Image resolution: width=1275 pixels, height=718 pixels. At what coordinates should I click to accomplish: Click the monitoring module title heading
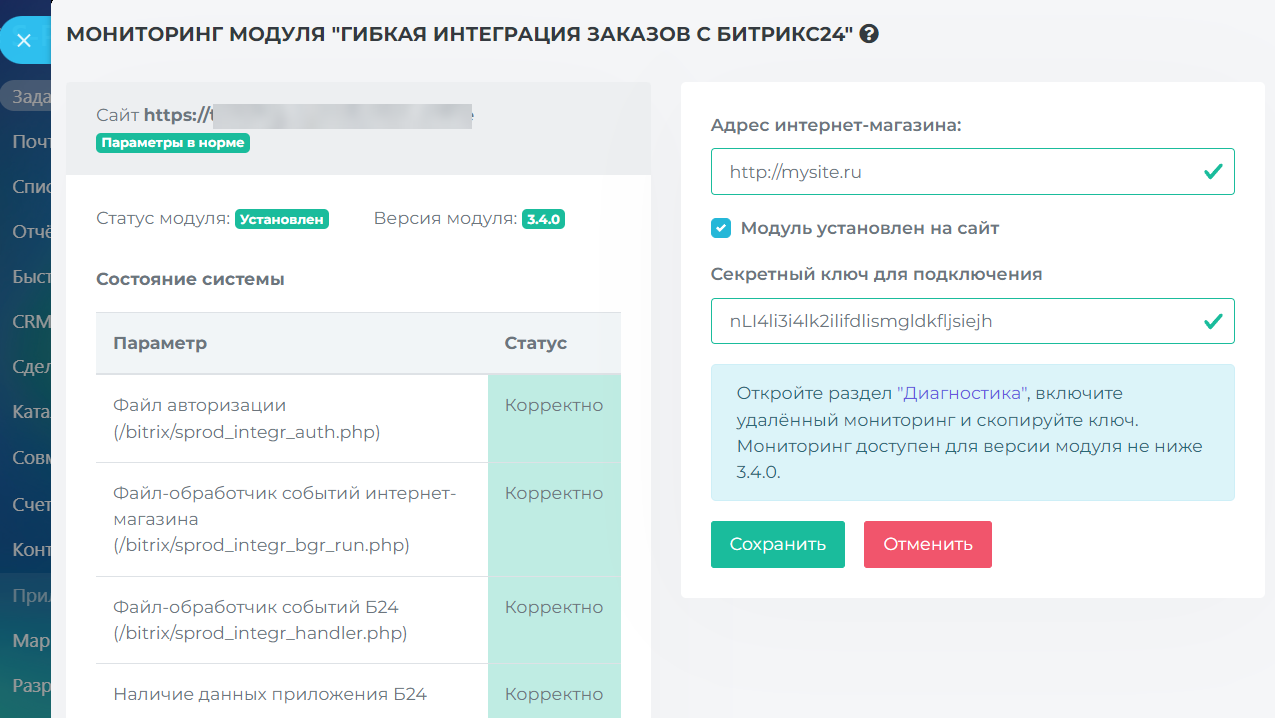pyautogui.click(x=459, y=34)
